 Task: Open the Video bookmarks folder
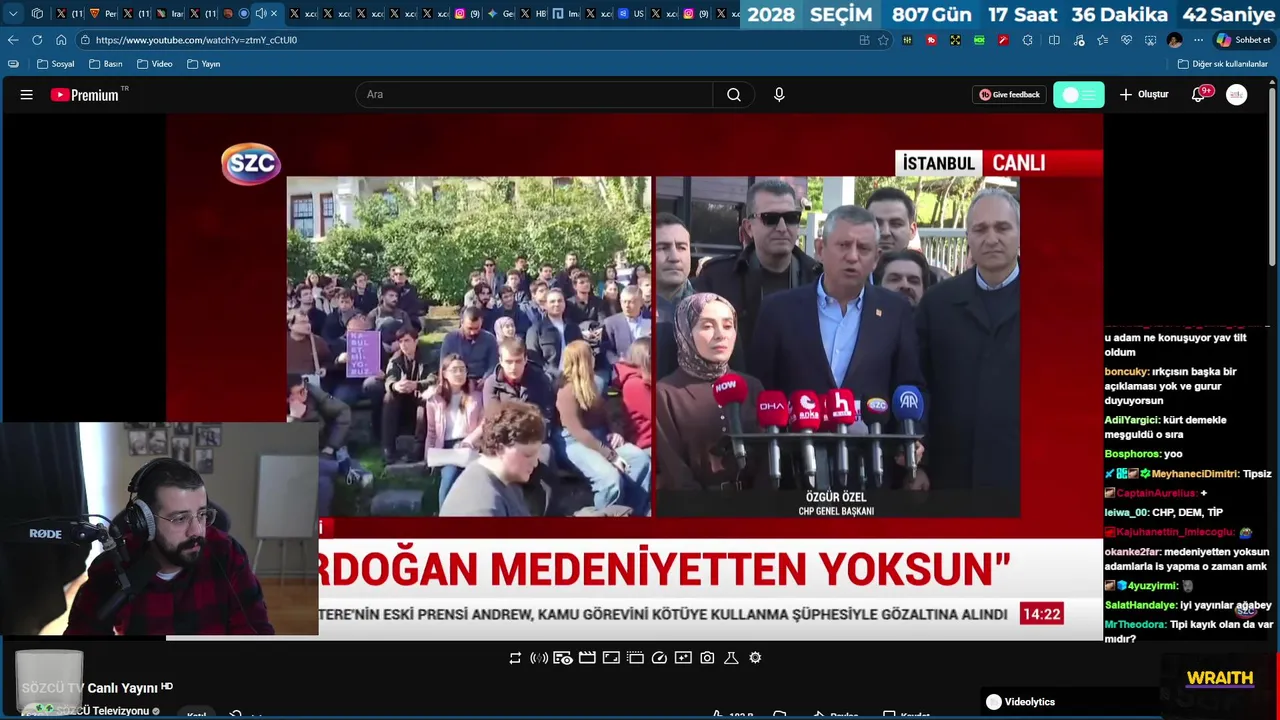click(x=155, y=64)
